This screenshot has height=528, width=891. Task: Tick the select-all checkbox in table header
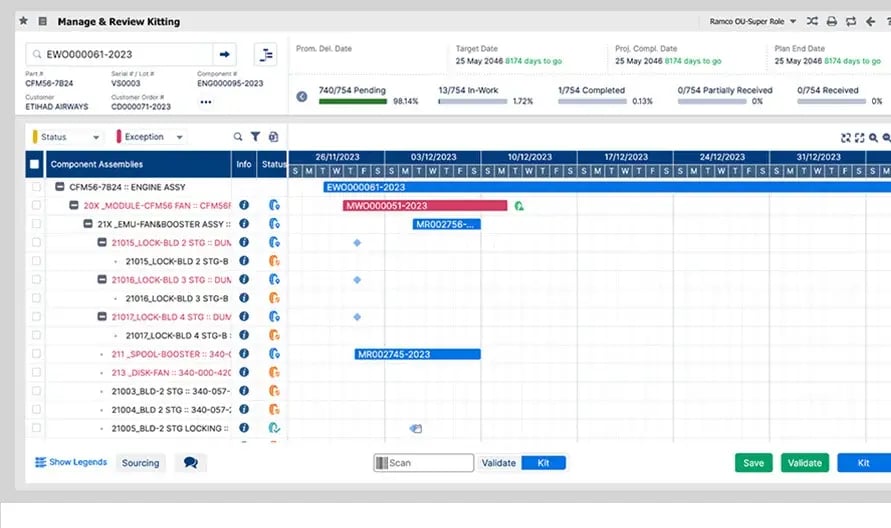pyautogui.click(x=35, y=165)
